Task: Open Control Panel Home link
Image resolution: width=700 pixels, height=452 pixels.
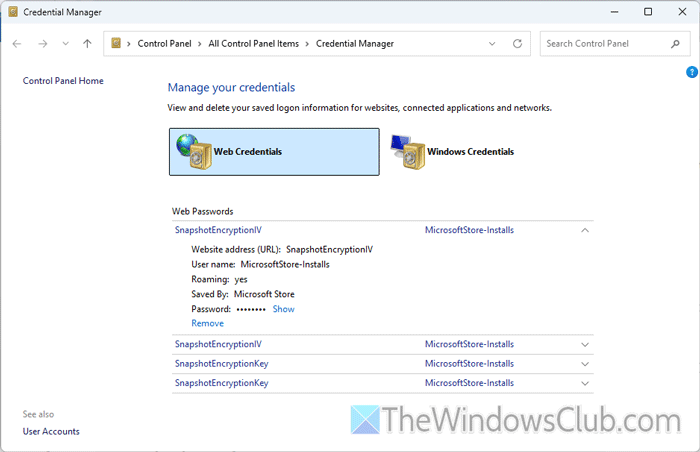Action: pyautogui.click(x=63, y=81)
